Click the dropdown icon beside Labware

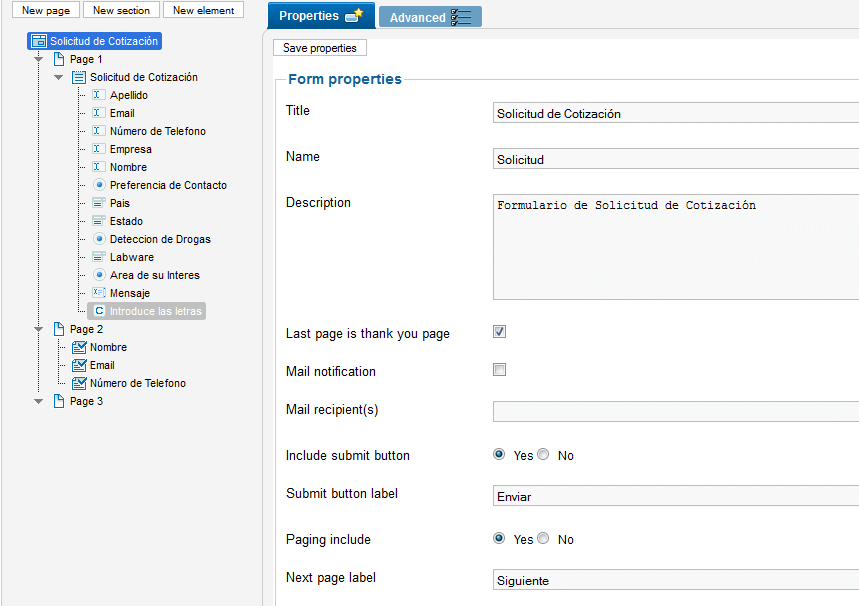click(99, 257)
